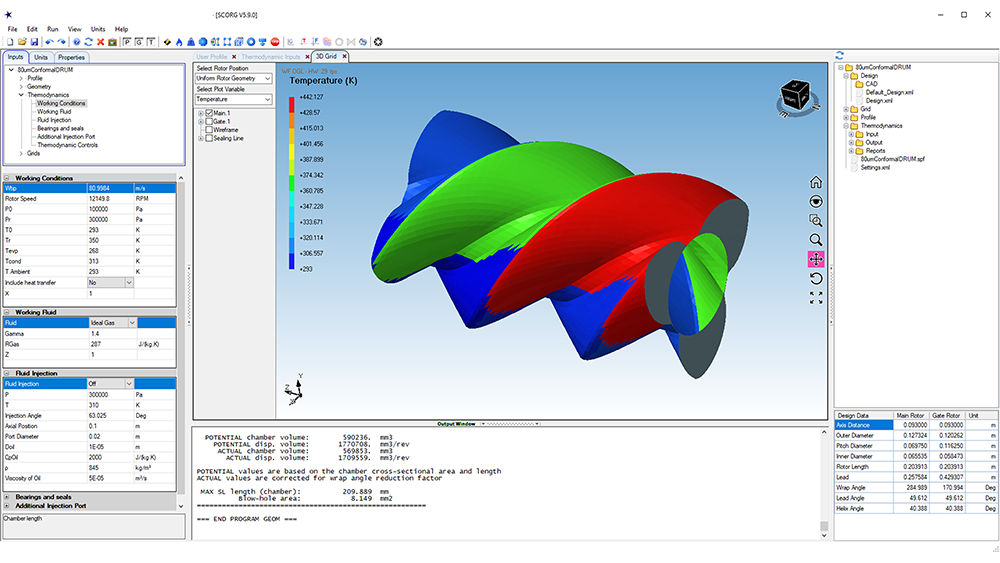This screenshot has width=1000, height=563.
Task: Click the Redo arrow icon
Action: [62, 42]
